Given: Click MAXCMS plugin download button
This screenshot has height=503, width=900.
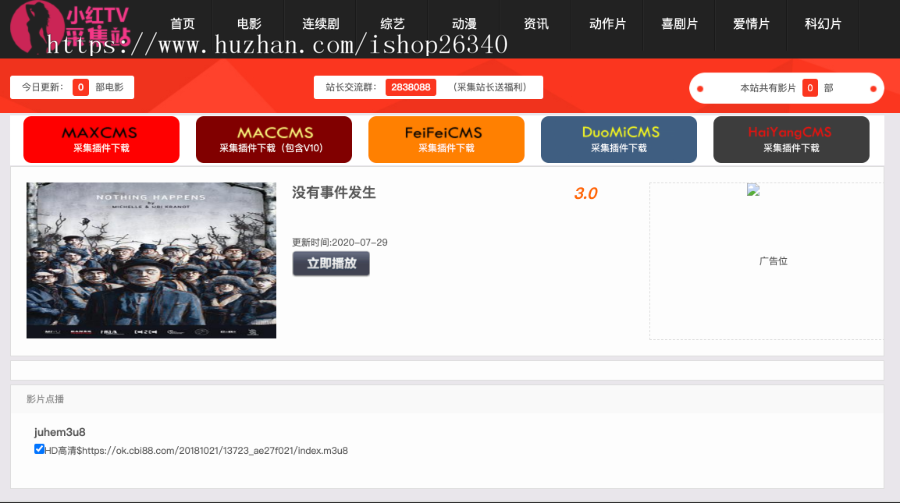Looking at the screenshot, I should [101, 140].
